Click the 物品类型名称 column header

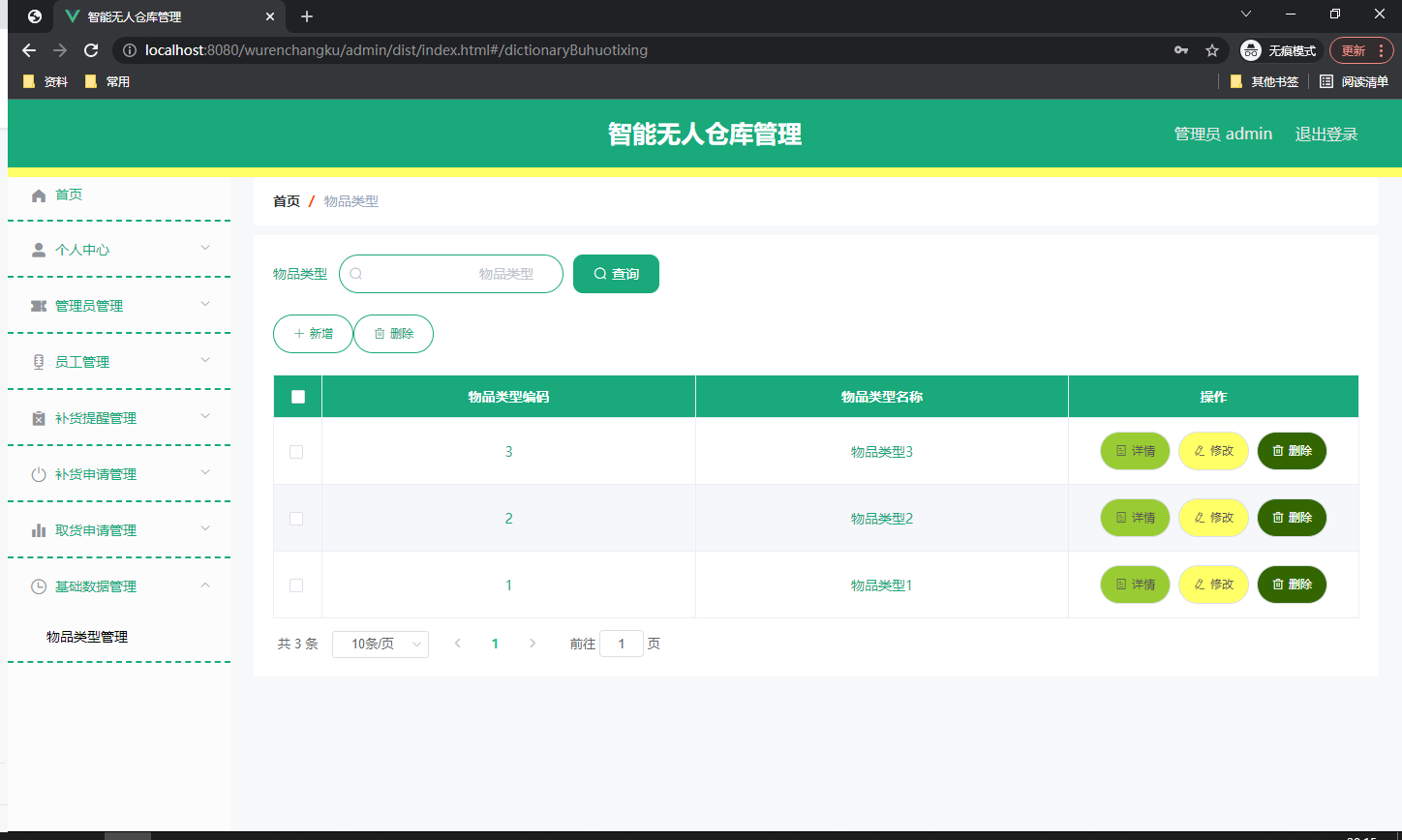[x=882, y=397]
